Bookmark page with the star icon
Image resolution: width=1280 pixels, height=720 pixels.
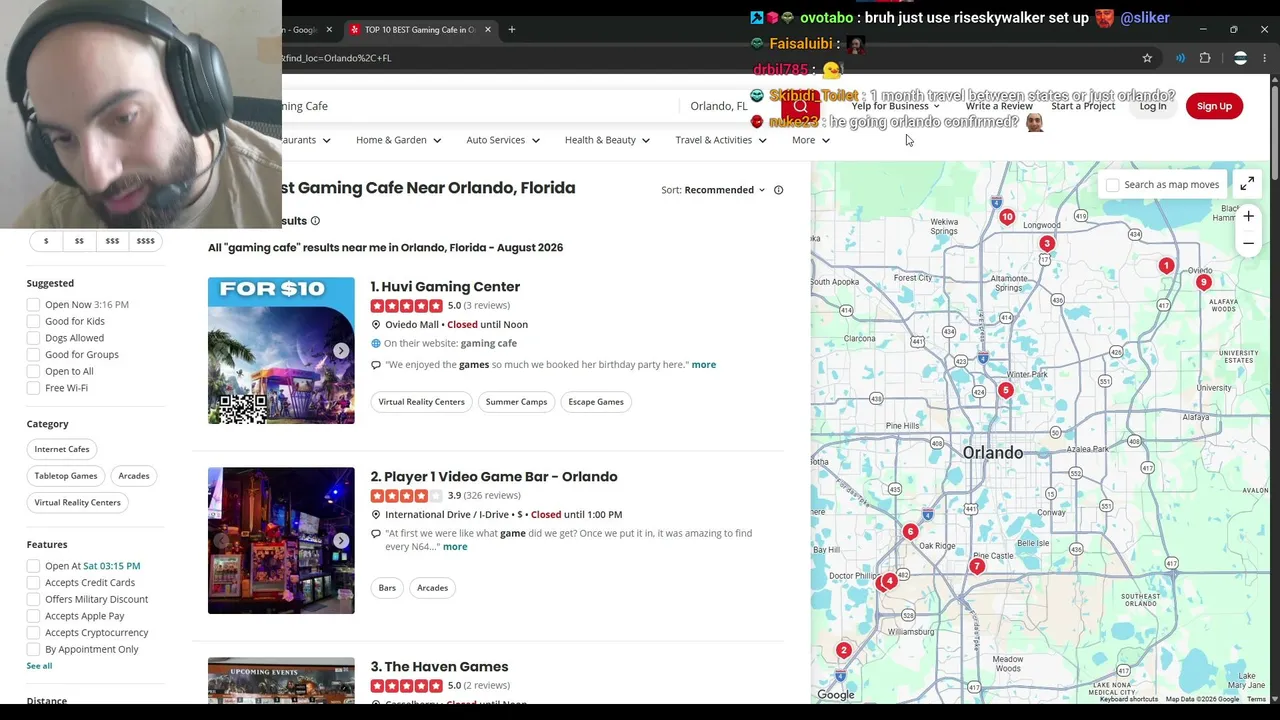[1147, 58]
